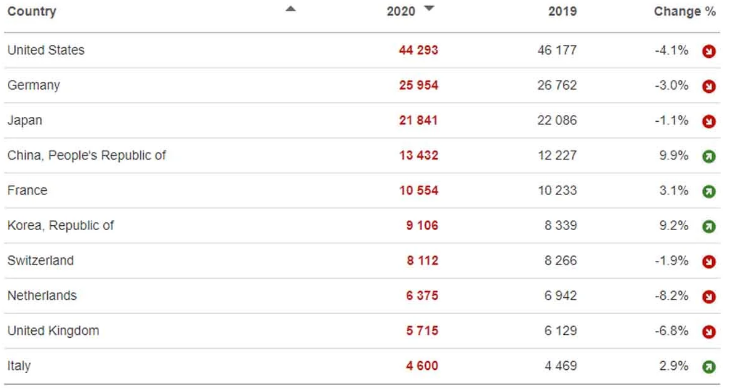
Task: Click the 2019 column header
Action: pyautogui.click(x=562, y=11)
